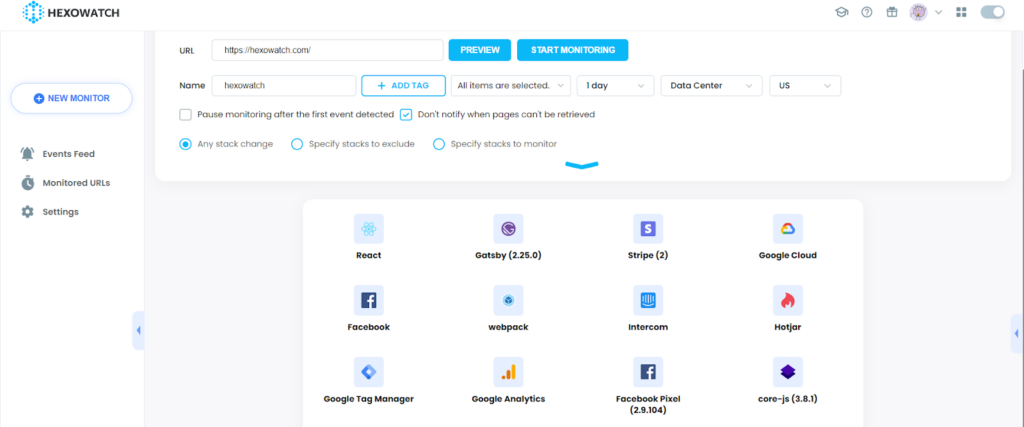Click the Google Analytics label

(x=508, y=398)
